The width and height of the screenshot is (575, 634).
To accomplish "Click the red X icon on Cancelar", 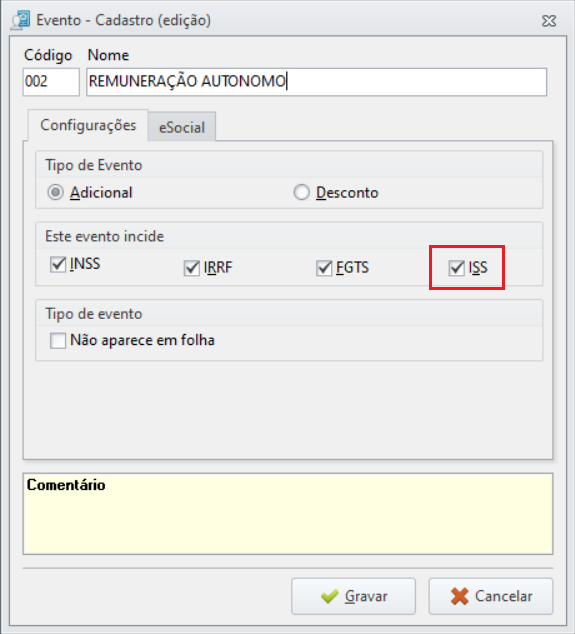I will 460,596.
